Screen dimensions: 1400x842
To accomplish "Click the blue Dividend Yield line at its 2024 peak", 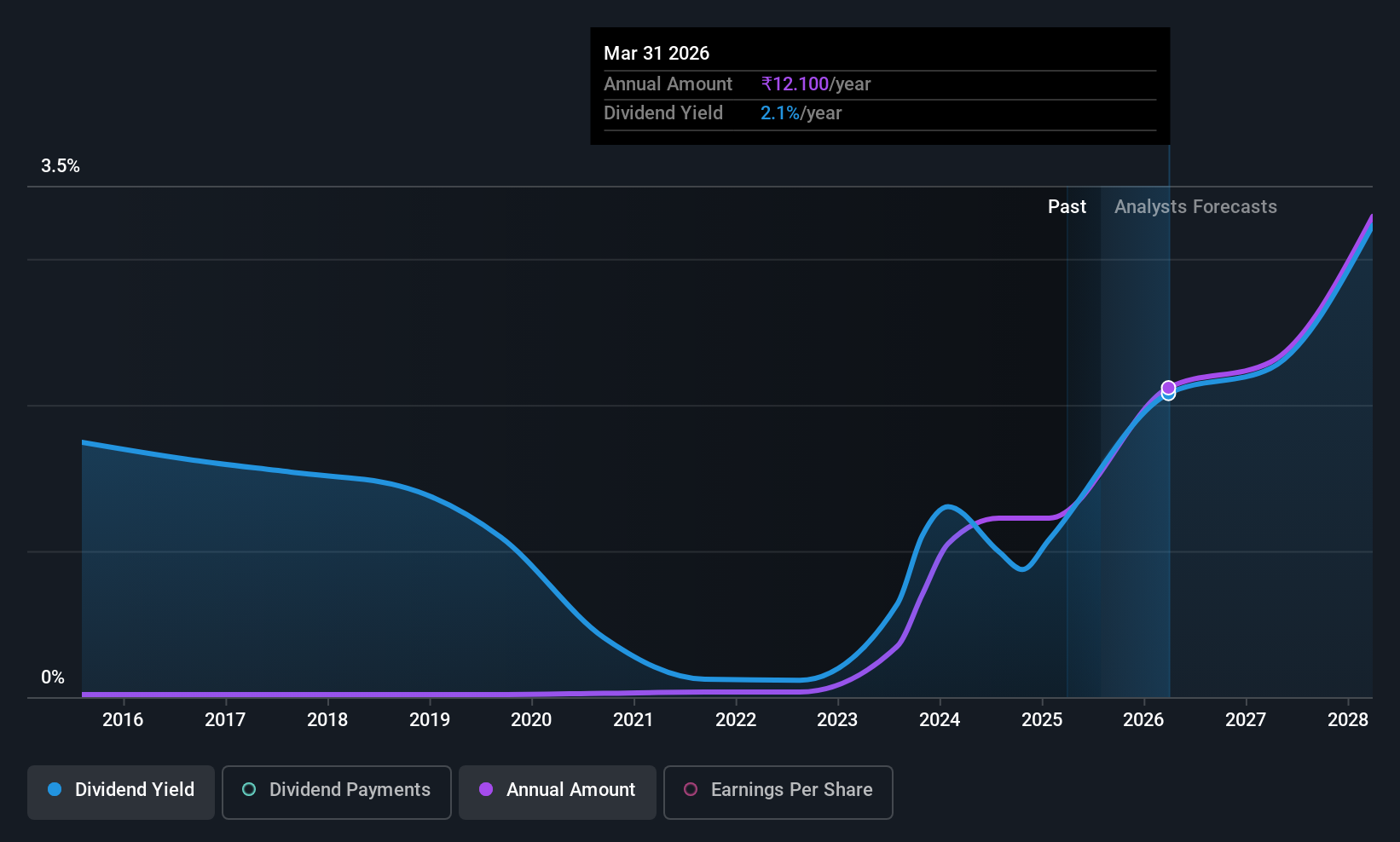I will click(x=948, y=507).
